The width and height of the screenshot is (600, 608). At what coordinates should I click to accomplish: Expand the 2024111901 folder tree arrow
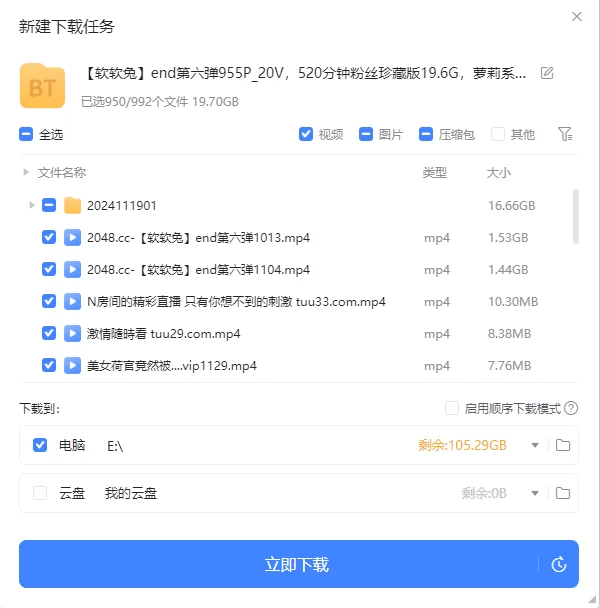click(x=32, y=206)
